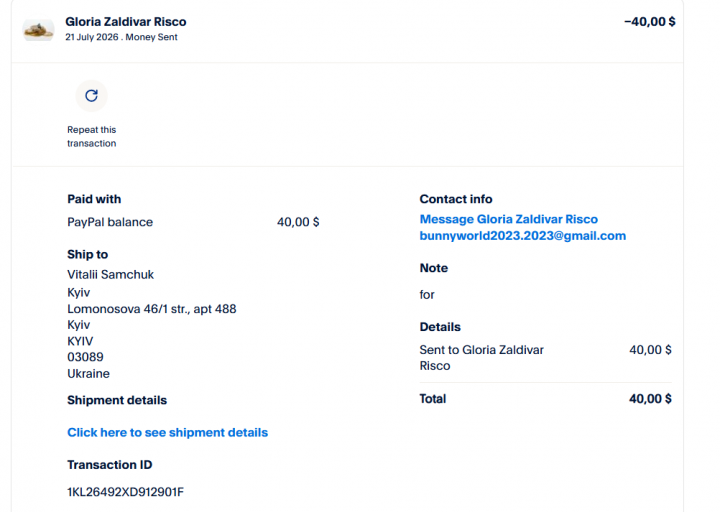
Task: Click the Gloria Zaldivar Risco header name
Action: [126, 22]
